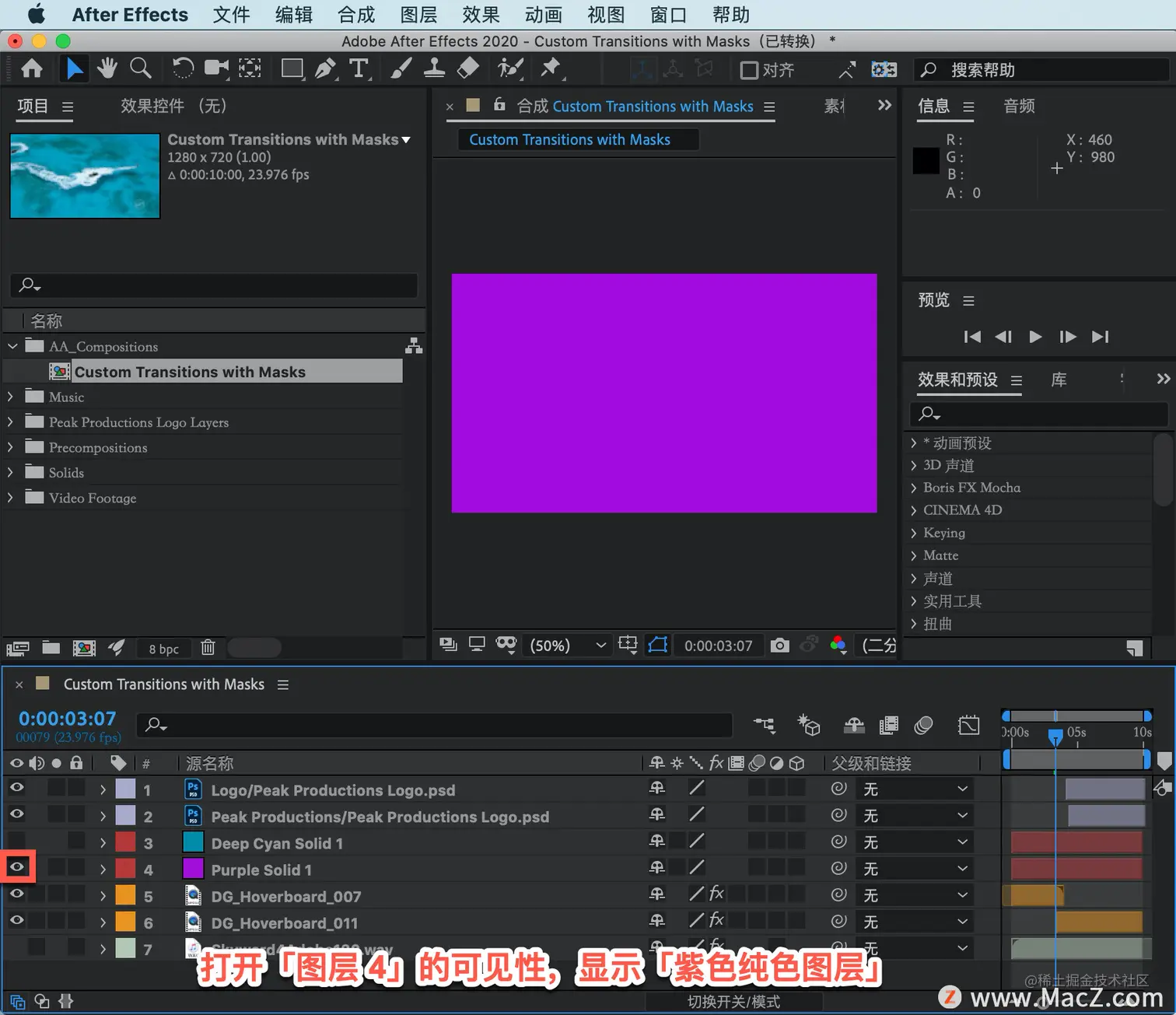Switch to the 库 tab
Image resolution: width=1176 pixels, height=1015 pixels.
1059,380
